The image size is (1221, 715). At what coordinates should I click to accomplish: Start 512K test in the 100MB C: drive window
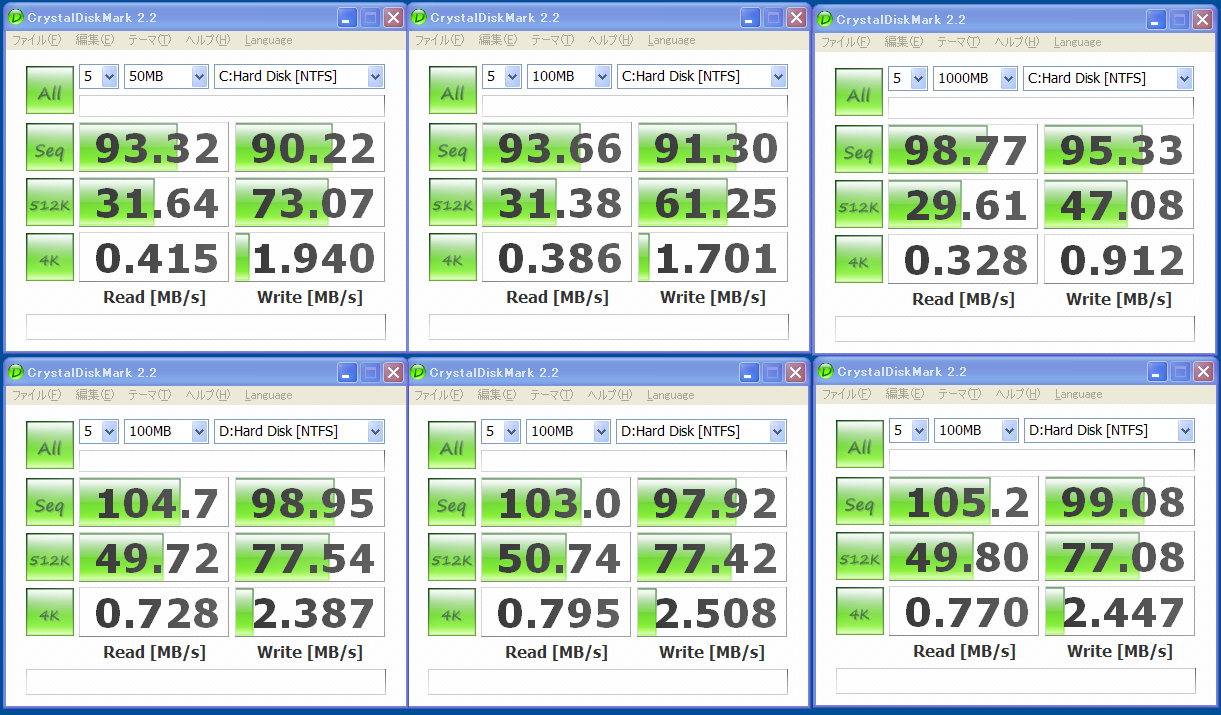[x=453, y=203]
